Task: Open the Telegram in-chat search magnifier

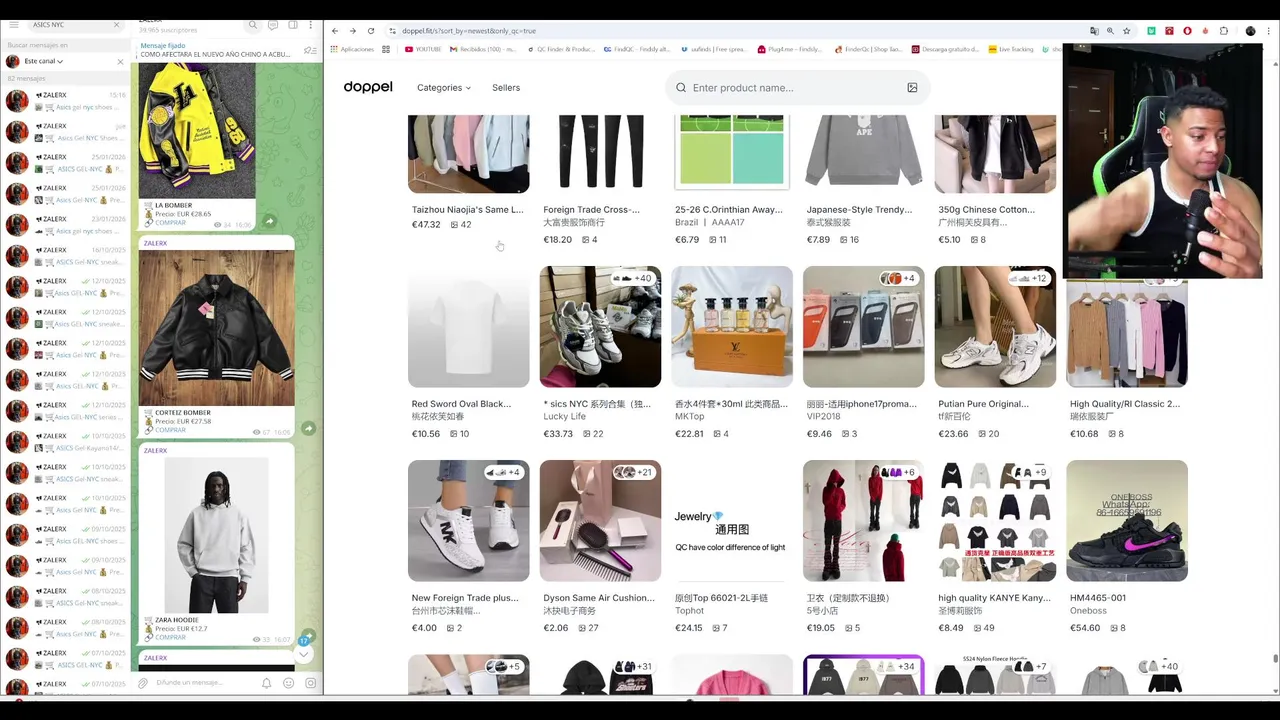Action: coord(253,25)
